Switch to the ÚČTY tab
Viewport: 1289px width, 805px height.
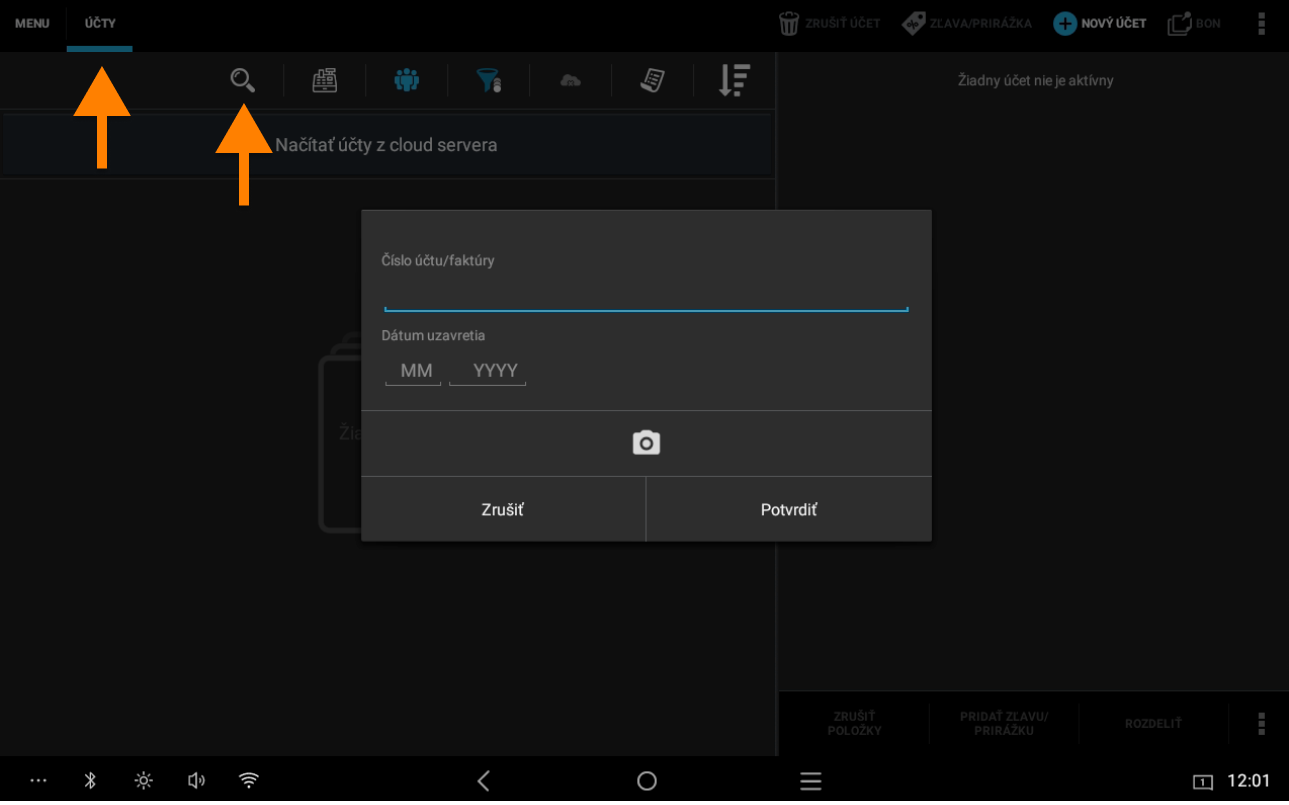point(99,23)
